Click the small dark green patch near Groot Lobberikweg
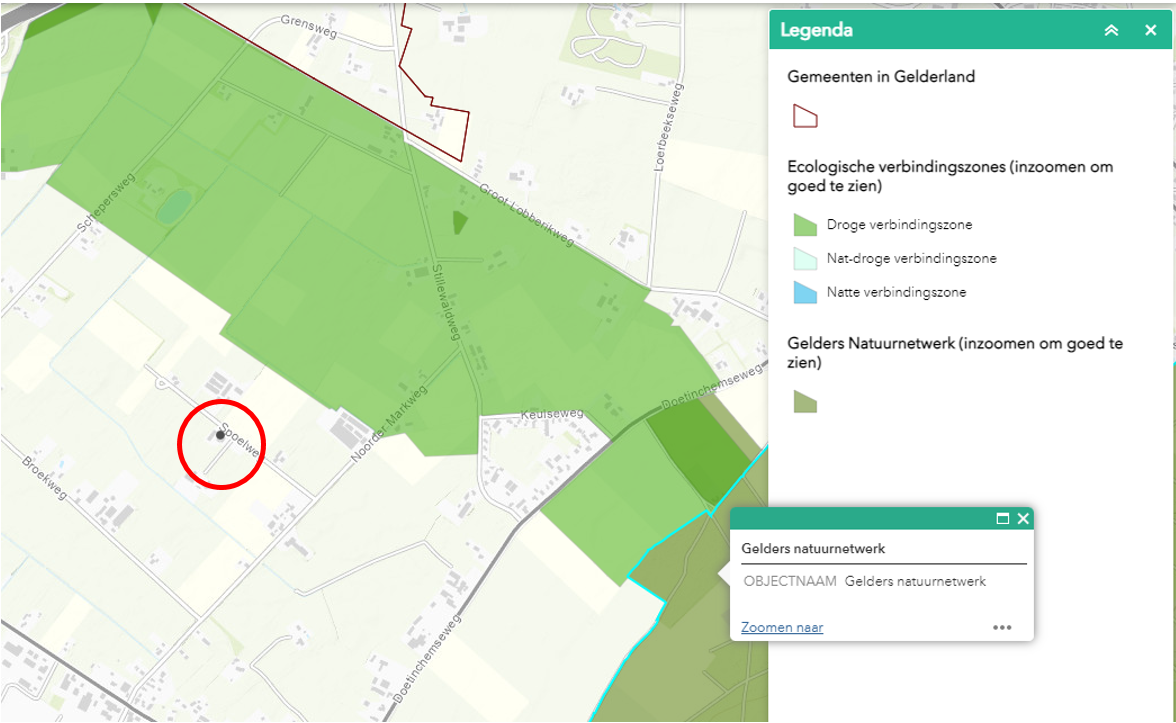1176x723 pixels. click(x=459, y=222)
